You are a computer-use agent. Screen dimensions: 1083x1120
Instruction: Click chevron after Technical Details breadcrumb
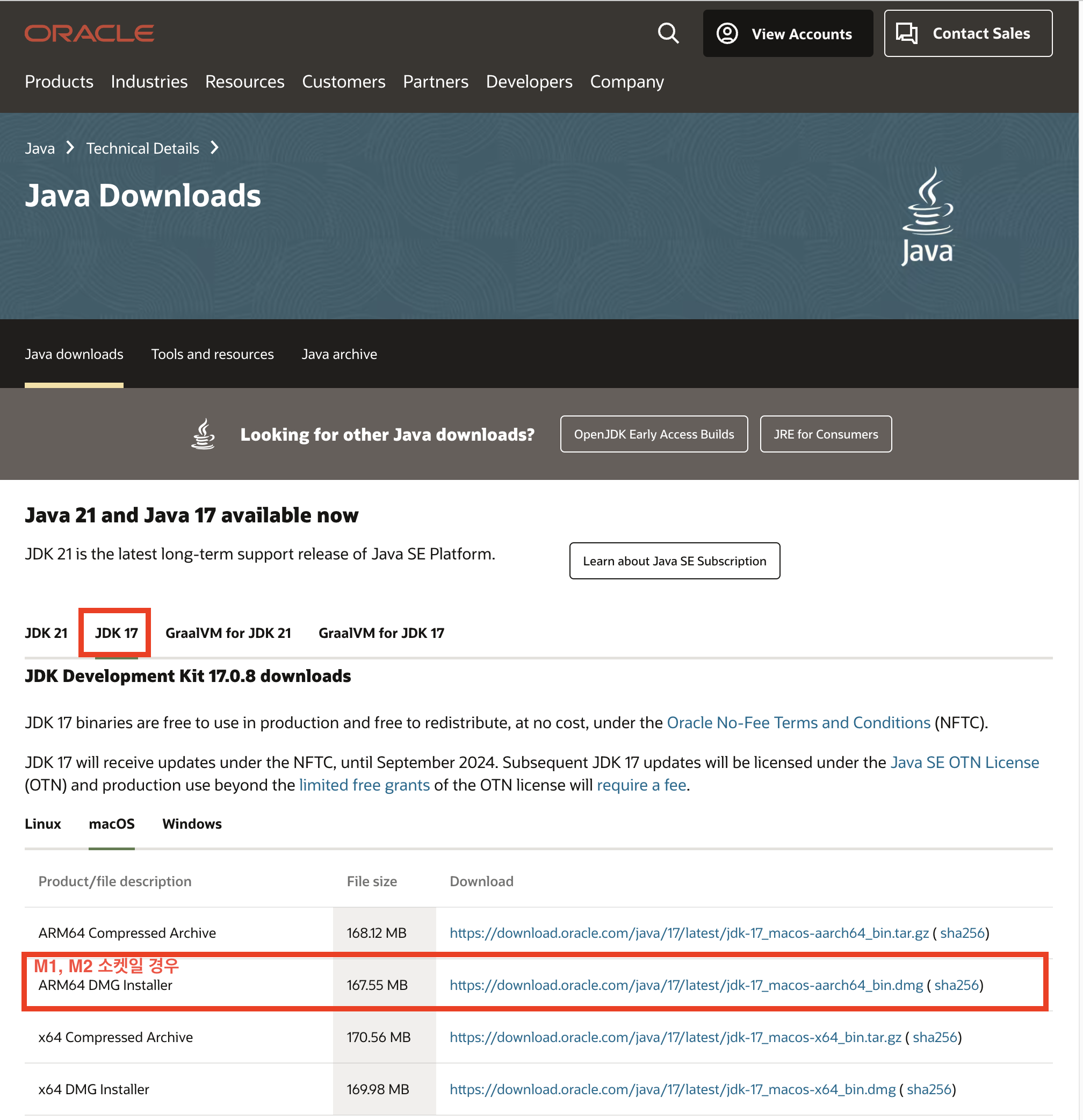(x=215, y=148)
